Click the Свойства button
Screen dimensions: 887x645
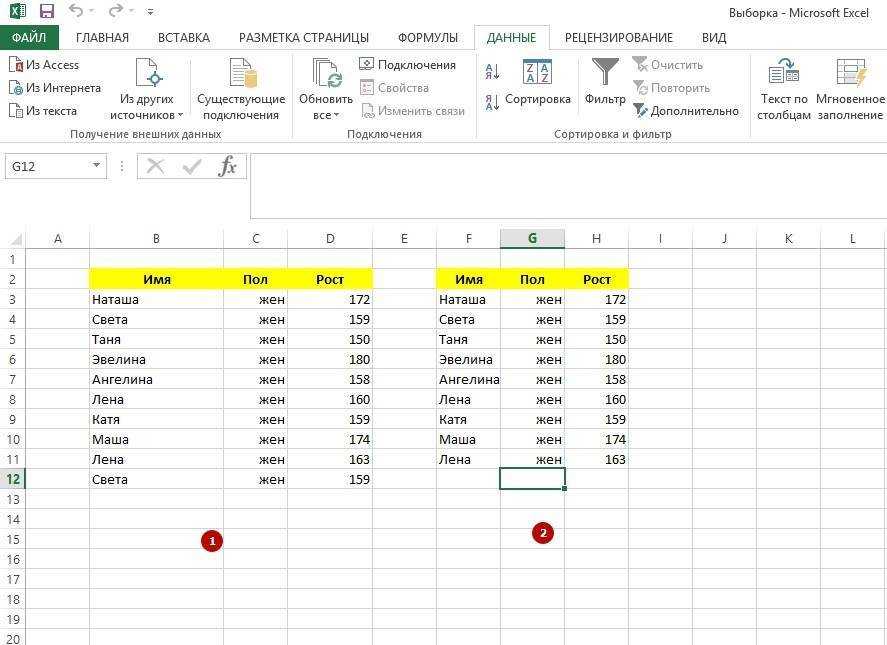[x=395, y=88]
